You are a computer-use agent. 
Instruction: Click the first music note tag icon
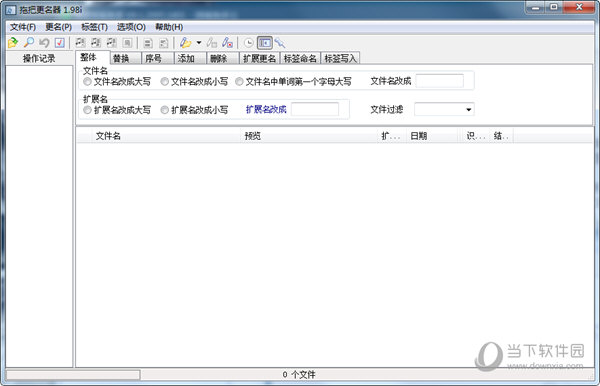point(80,42)
